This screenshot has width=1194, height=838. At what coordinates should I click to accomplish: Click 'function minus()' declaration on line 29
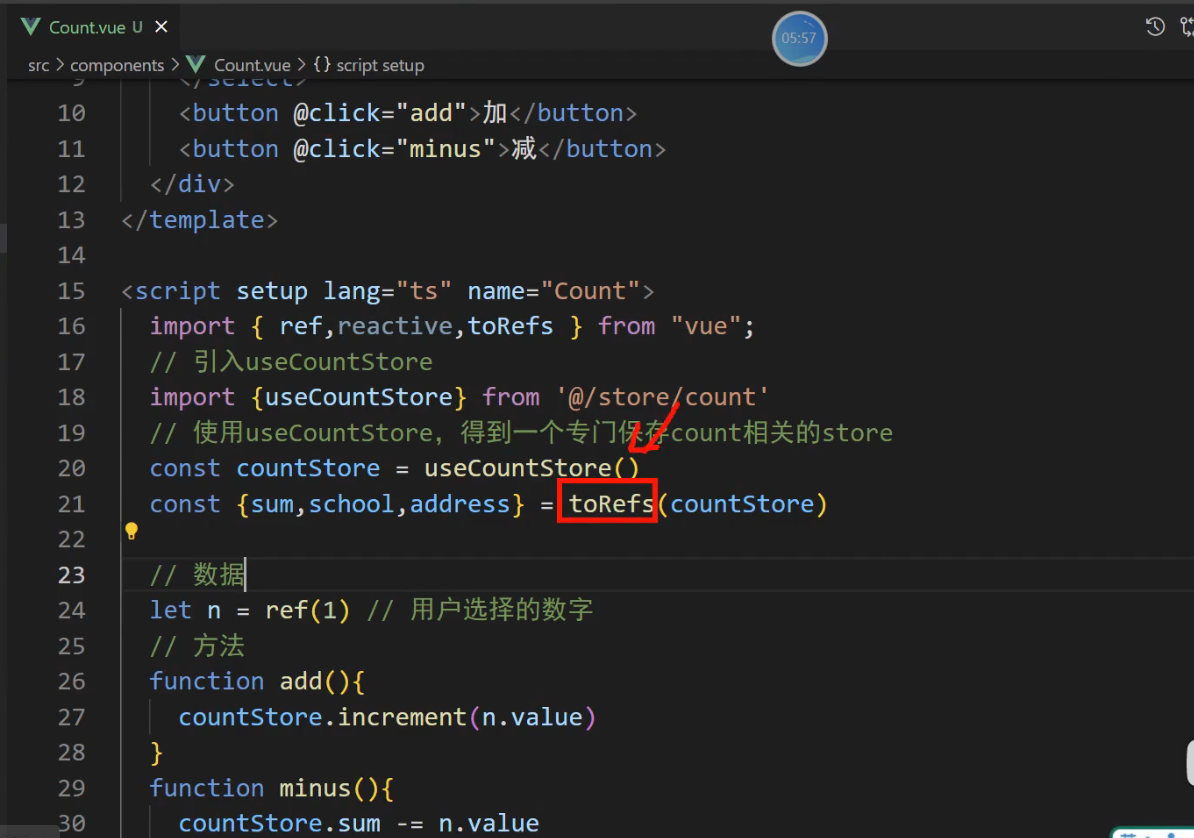pos(264,788)
